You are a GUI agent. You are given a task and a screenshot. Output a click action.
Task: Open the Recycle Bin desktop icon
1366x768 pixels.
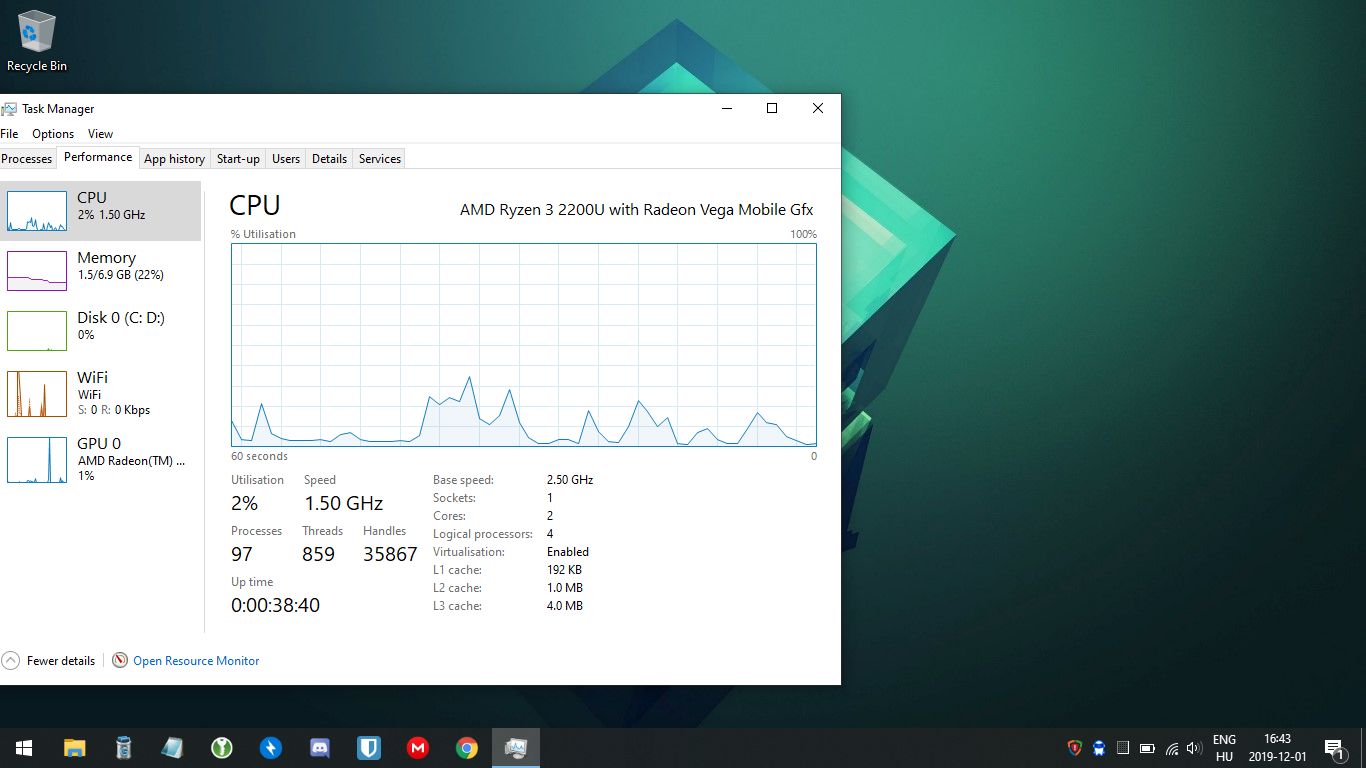tap(37, 42)
